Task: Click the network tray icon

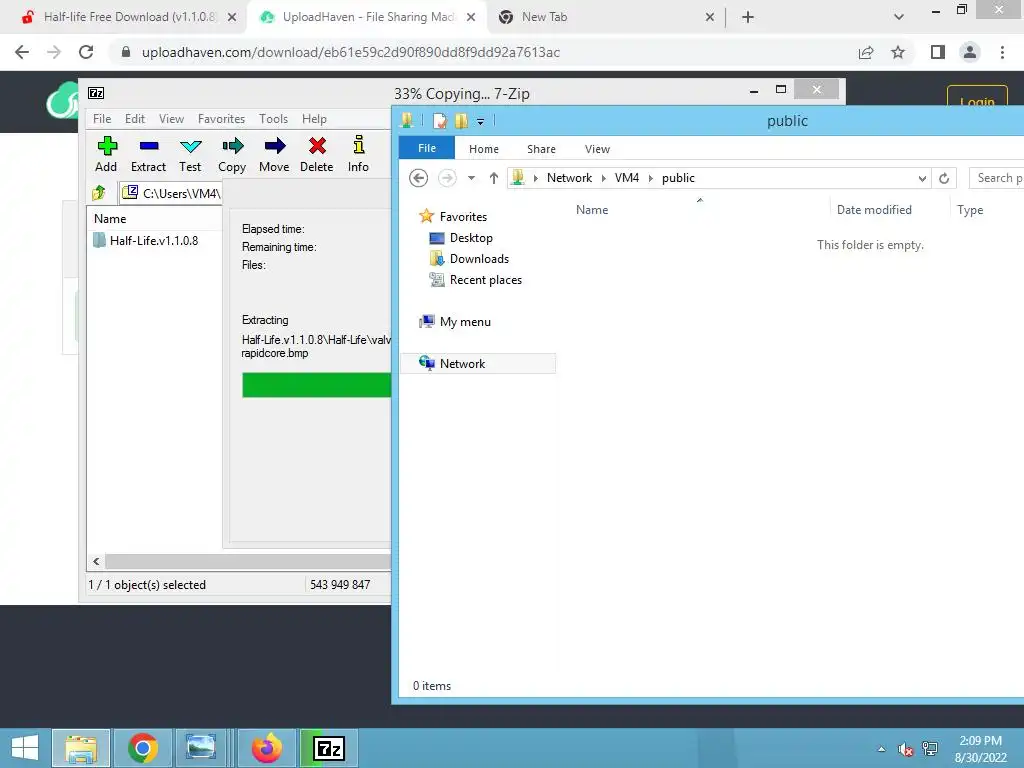Action: pyautogui.click(x=930, y=749)
